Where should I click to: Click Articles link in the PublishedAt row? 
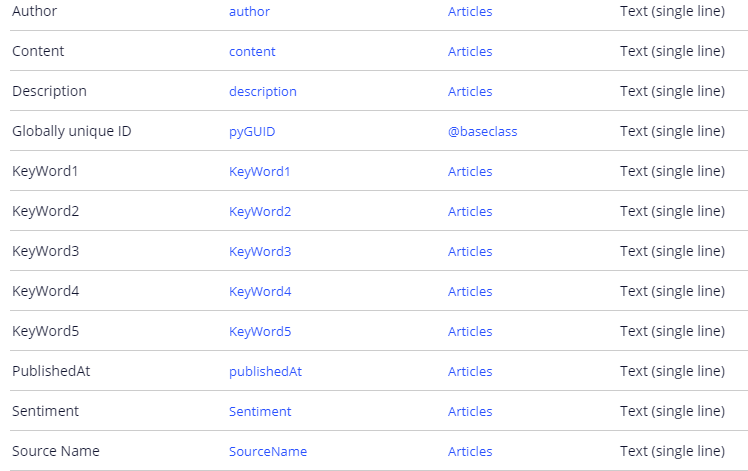tap(470, 371)
